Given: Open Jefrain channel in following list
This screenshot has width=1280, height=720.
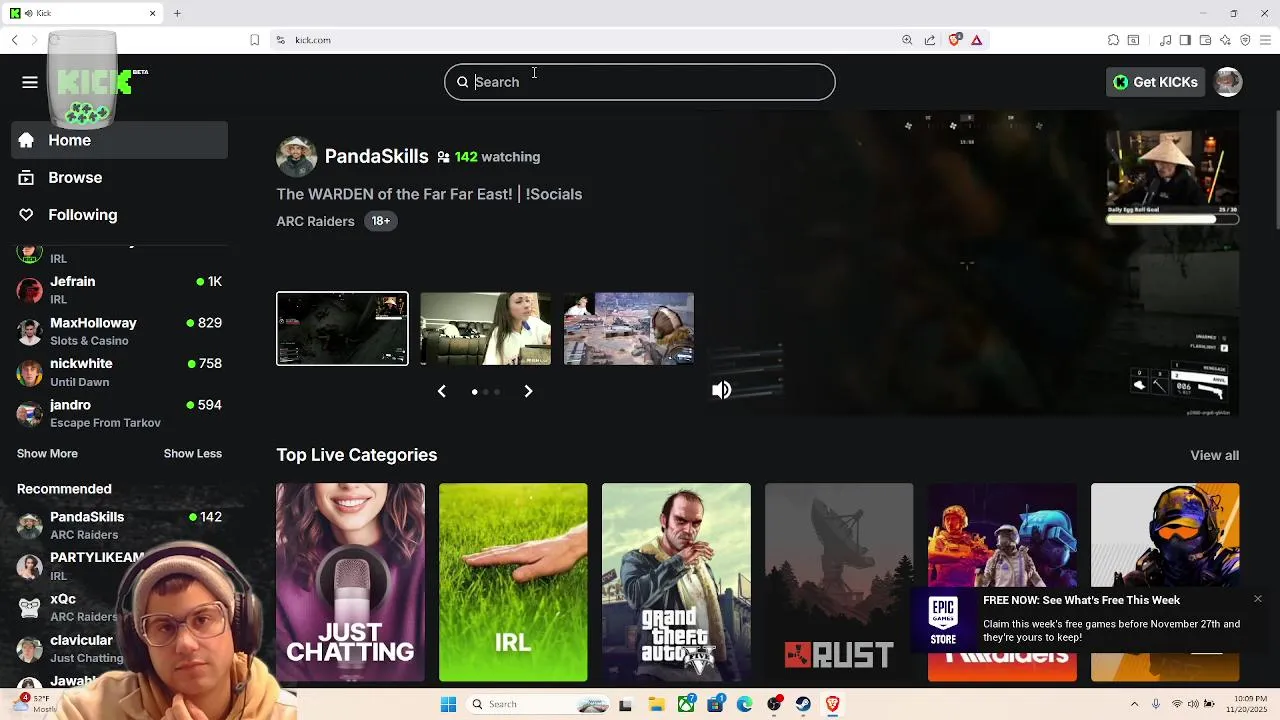Looking at the screenshot, I should point(120,290).
